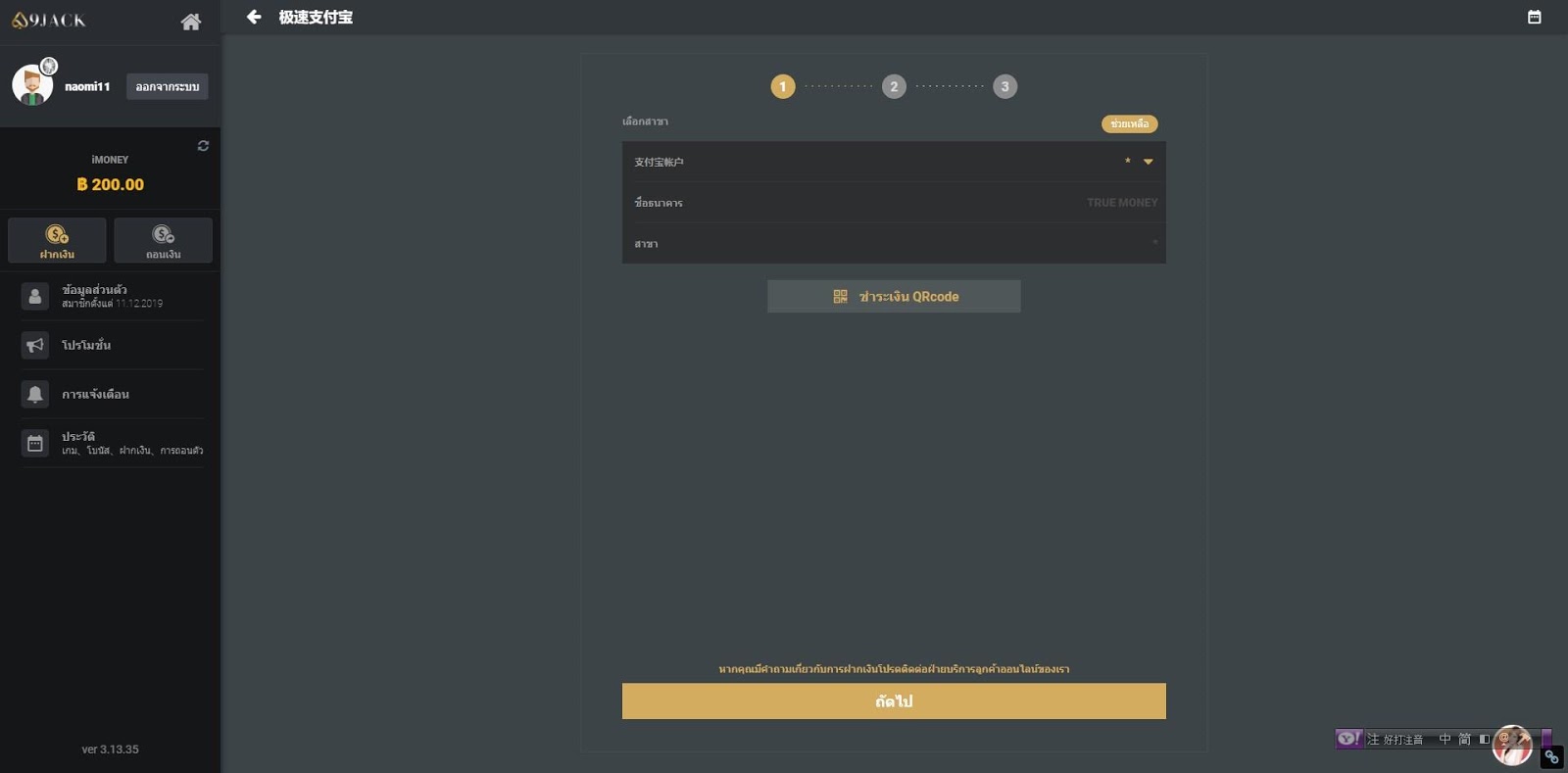Refresh the iMONEY balance
This screenshot has height=773, width=1568.
(x=203, y=146)
